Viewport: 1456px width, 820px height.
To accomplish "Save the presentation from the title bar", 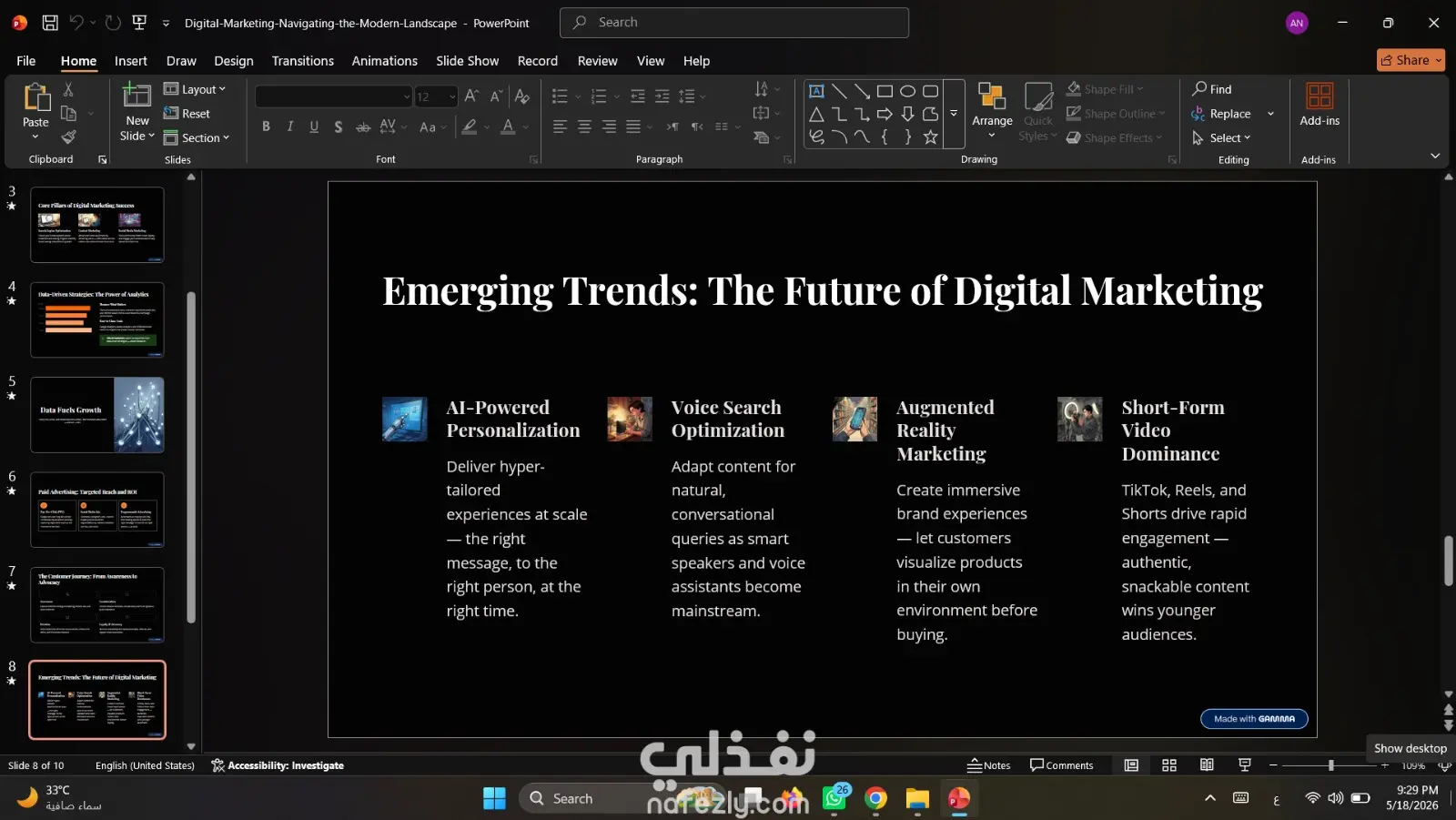I will coord(50,23).
